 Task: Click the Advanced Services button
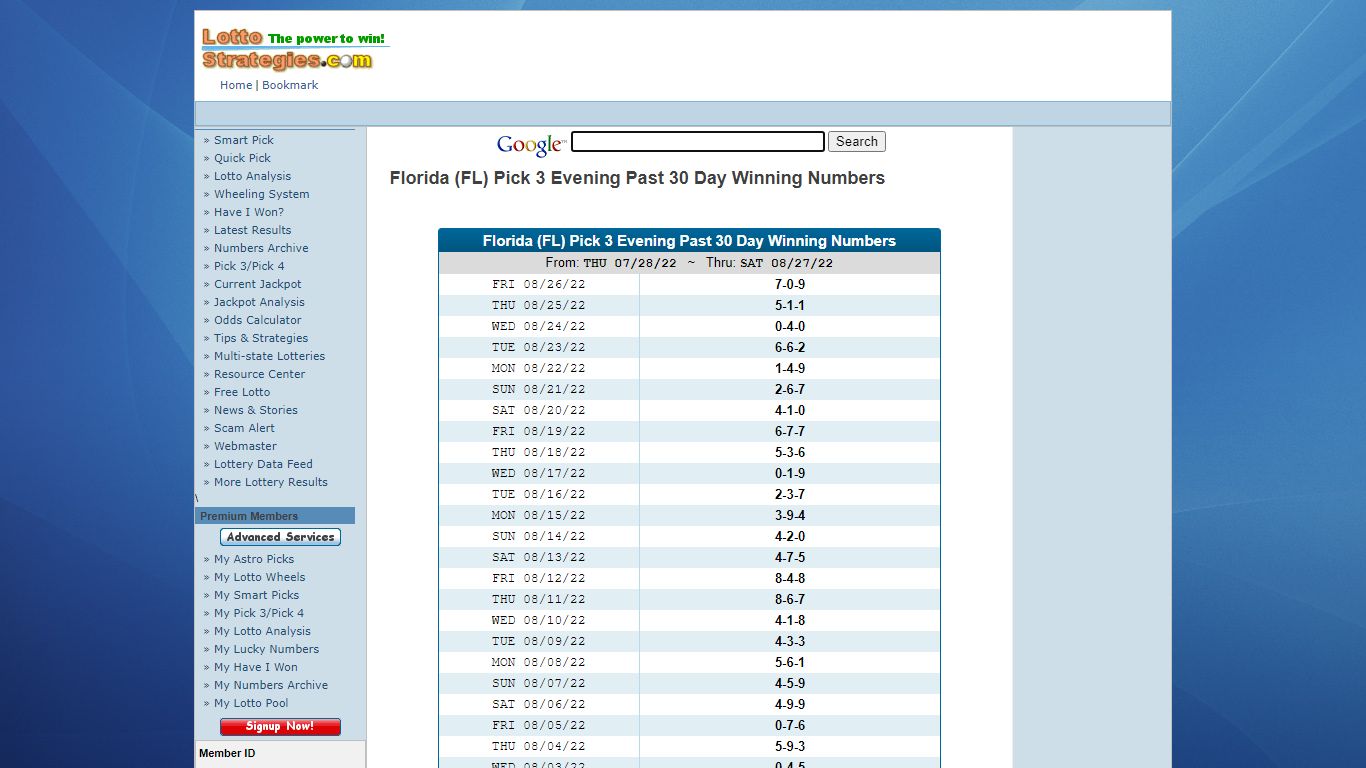[x=280, y=537]
